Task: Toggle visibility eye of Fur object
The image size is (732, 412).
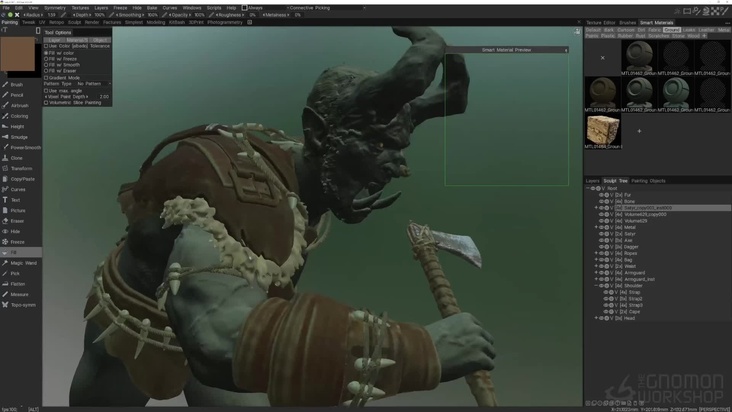Action: [x=601, y=195]
